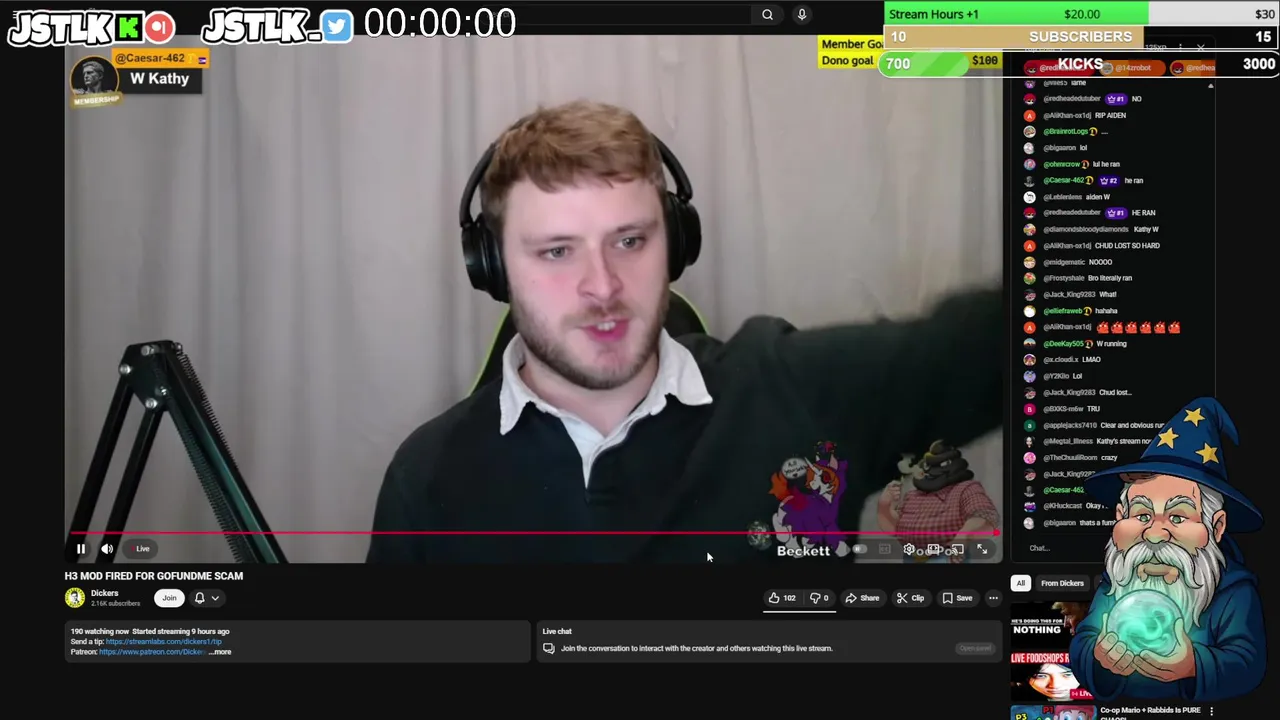Create a clip with the Clip button

tap(910, 598)
